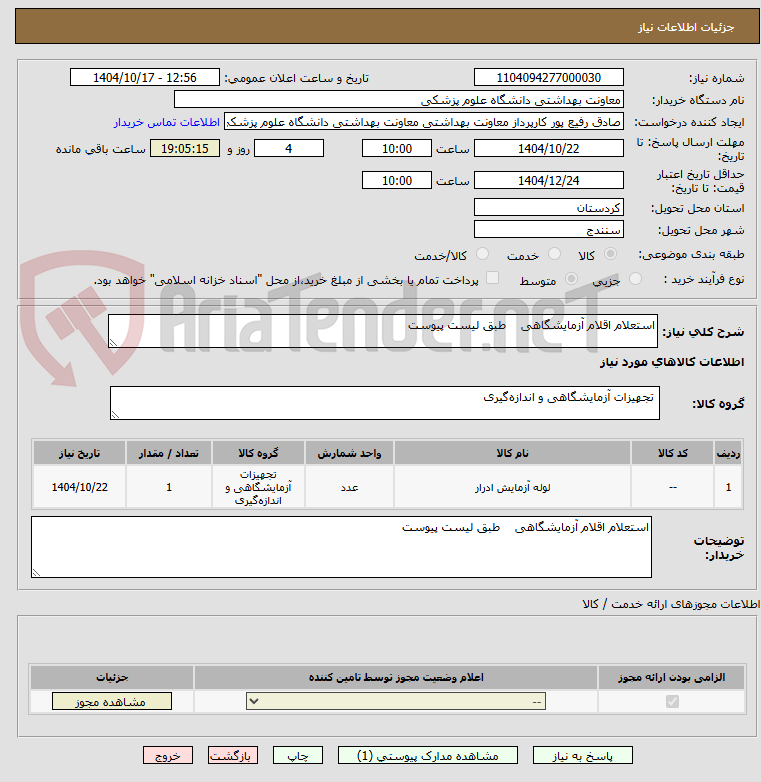Click the بازگشت back button
Screen dimensions: 761x782
coord(233,756)
